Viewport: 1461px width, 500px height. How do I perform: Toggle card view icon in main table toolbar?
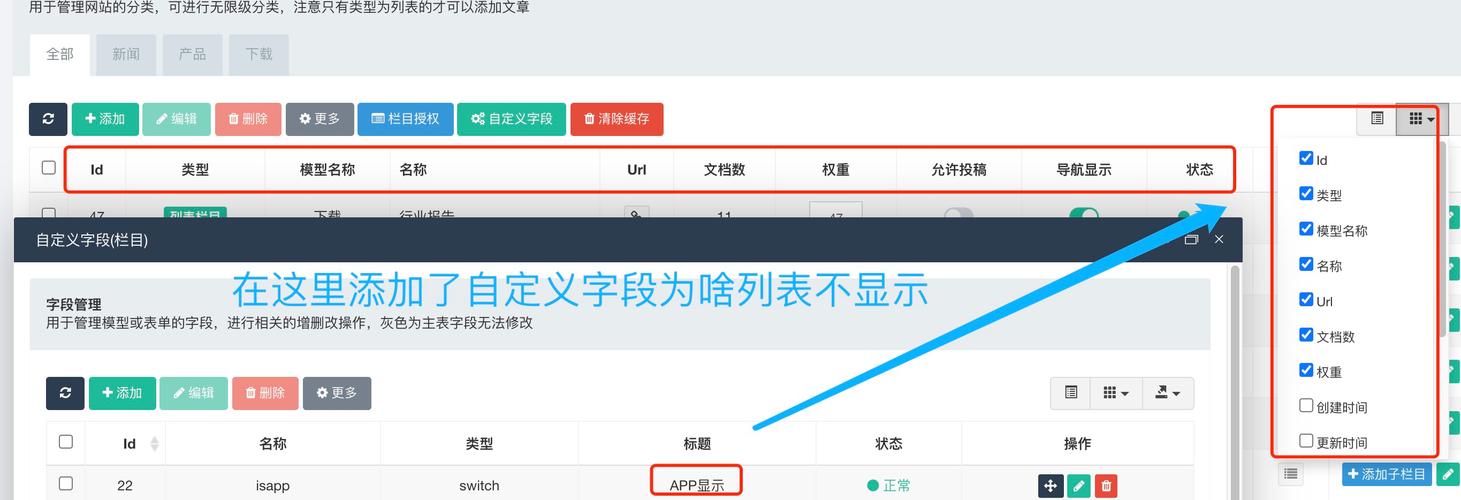tap(1377, 119)
